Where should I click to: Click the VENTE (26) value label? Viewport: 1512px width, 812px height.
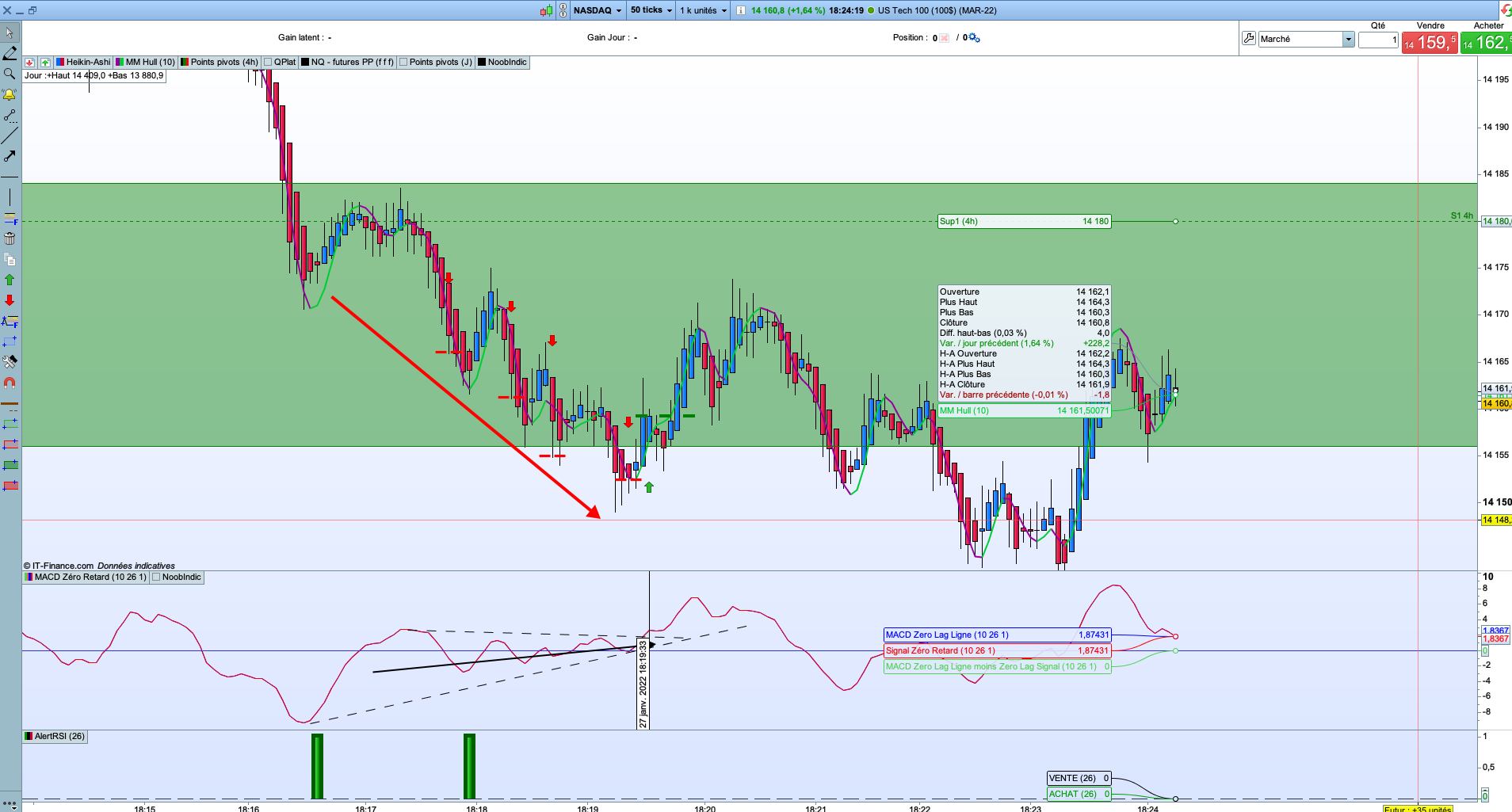1079,779
